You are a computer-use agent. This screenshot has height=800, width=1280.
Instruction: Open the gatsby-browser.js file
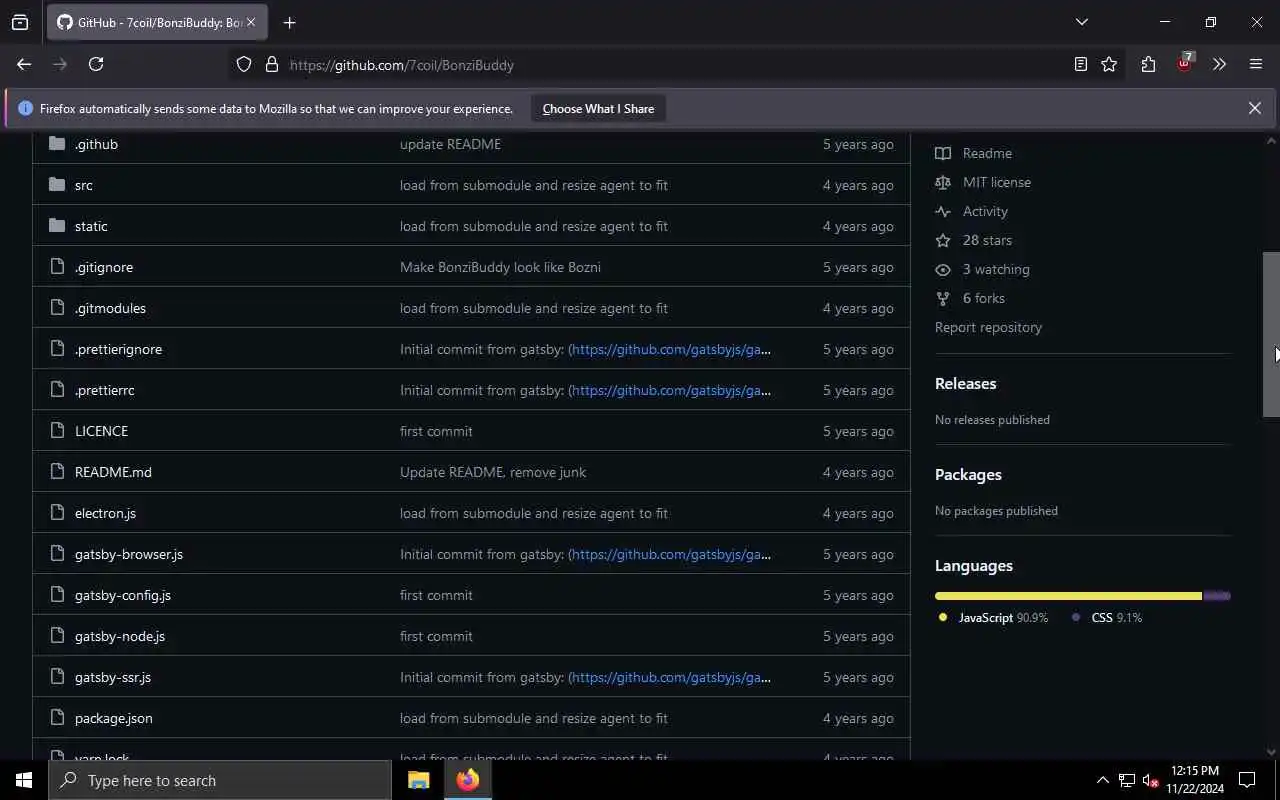(x=129, y=554)
